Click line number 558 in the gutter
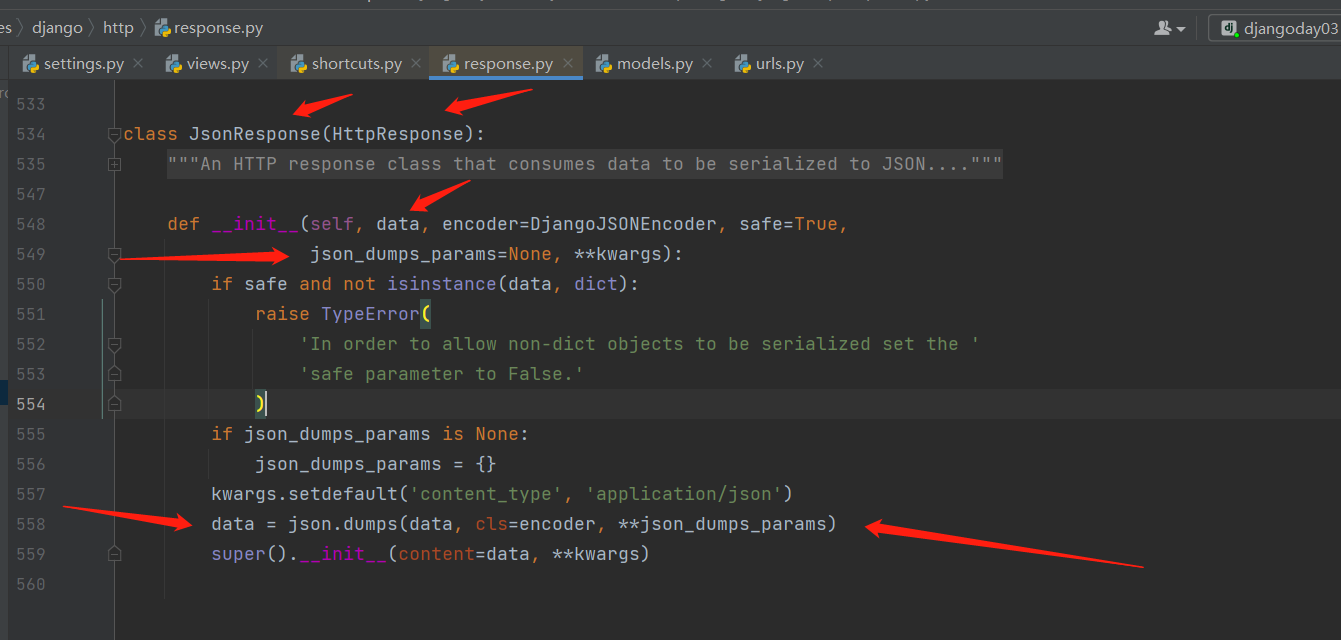This screenshot has height=640, width=1341. (31, 524)
